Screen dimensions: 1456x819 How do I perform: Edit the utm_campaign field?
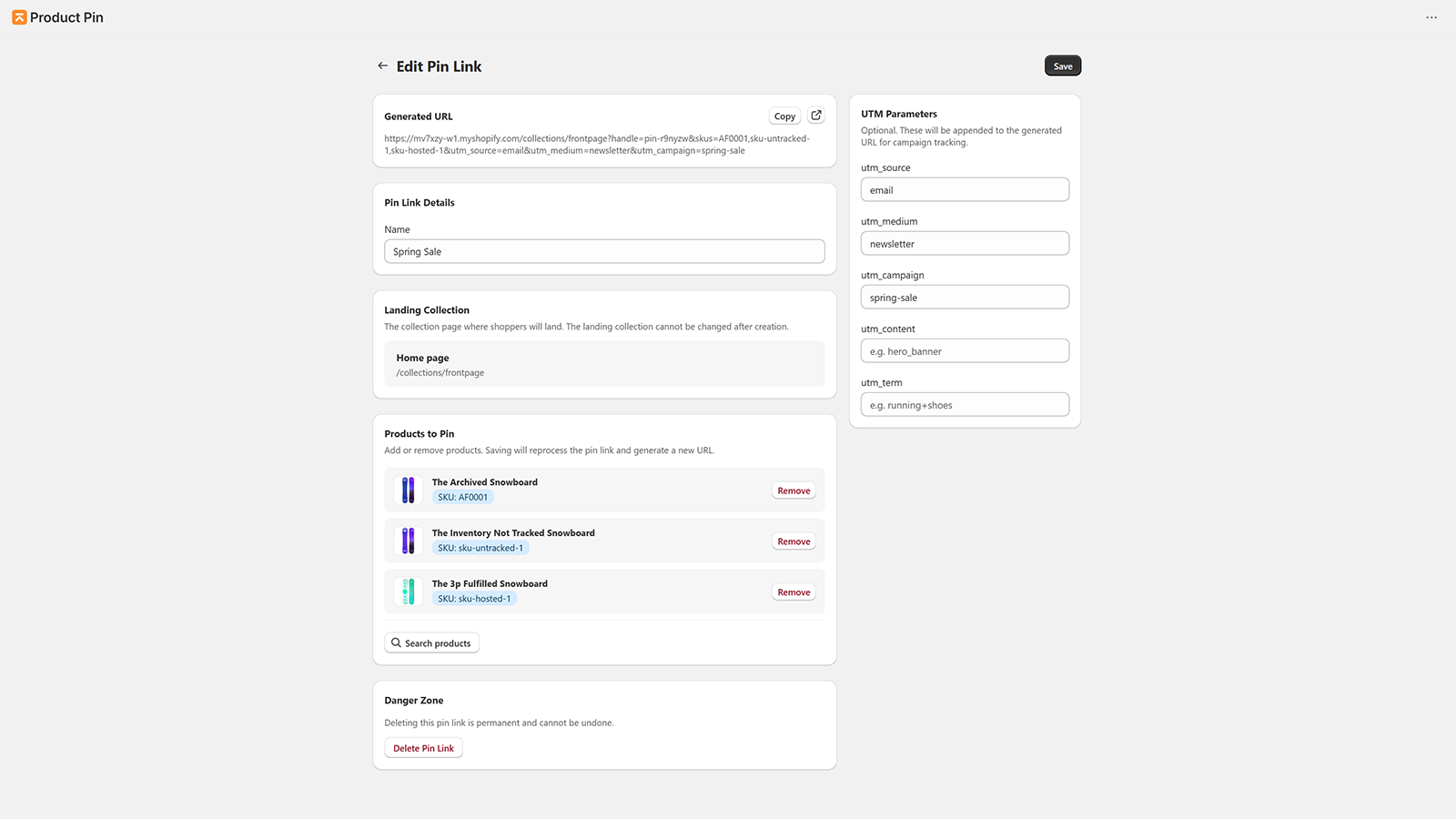click(x=965, y=297)
